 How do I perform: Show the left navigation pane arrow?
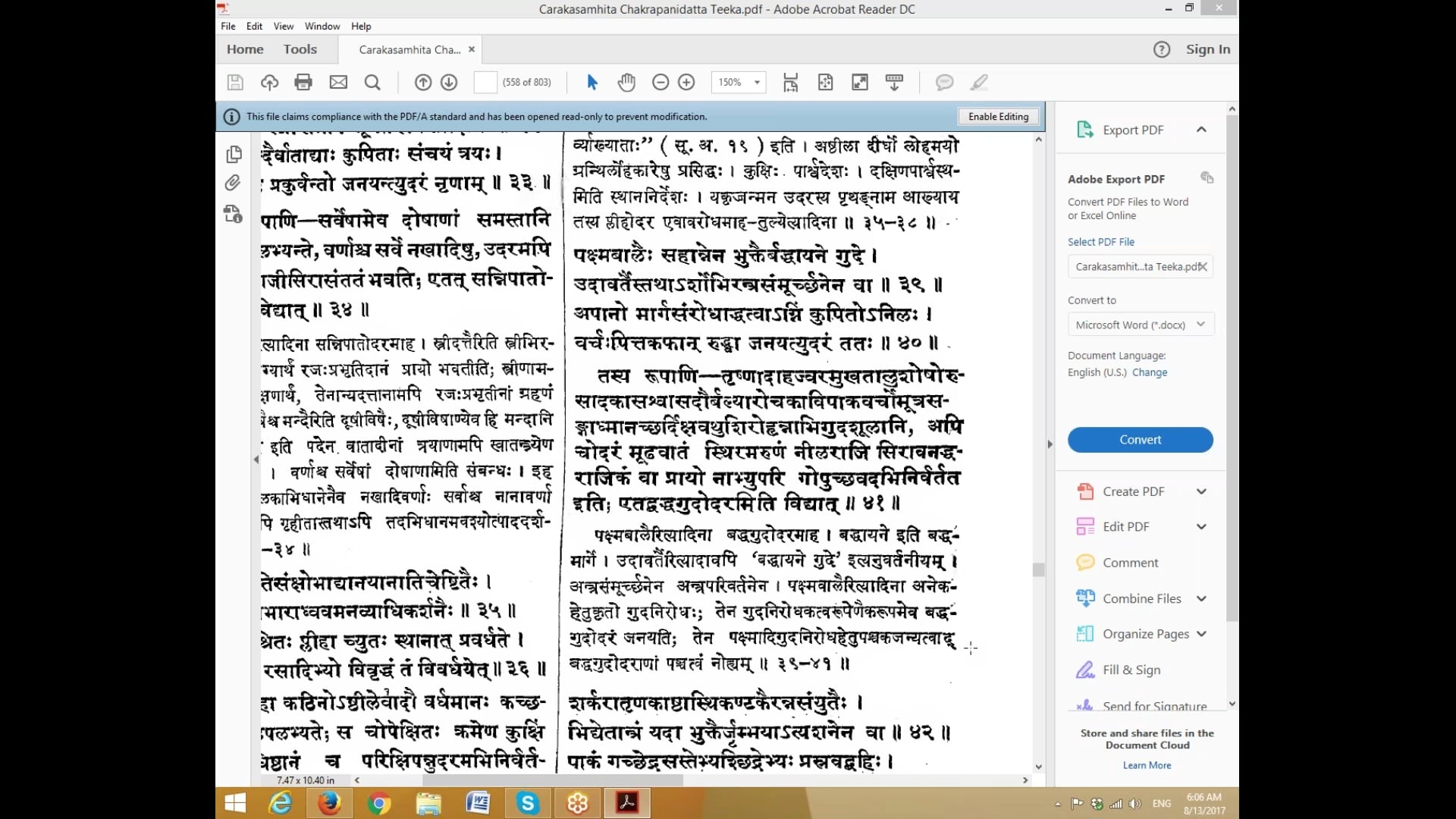tap(256, 460)
